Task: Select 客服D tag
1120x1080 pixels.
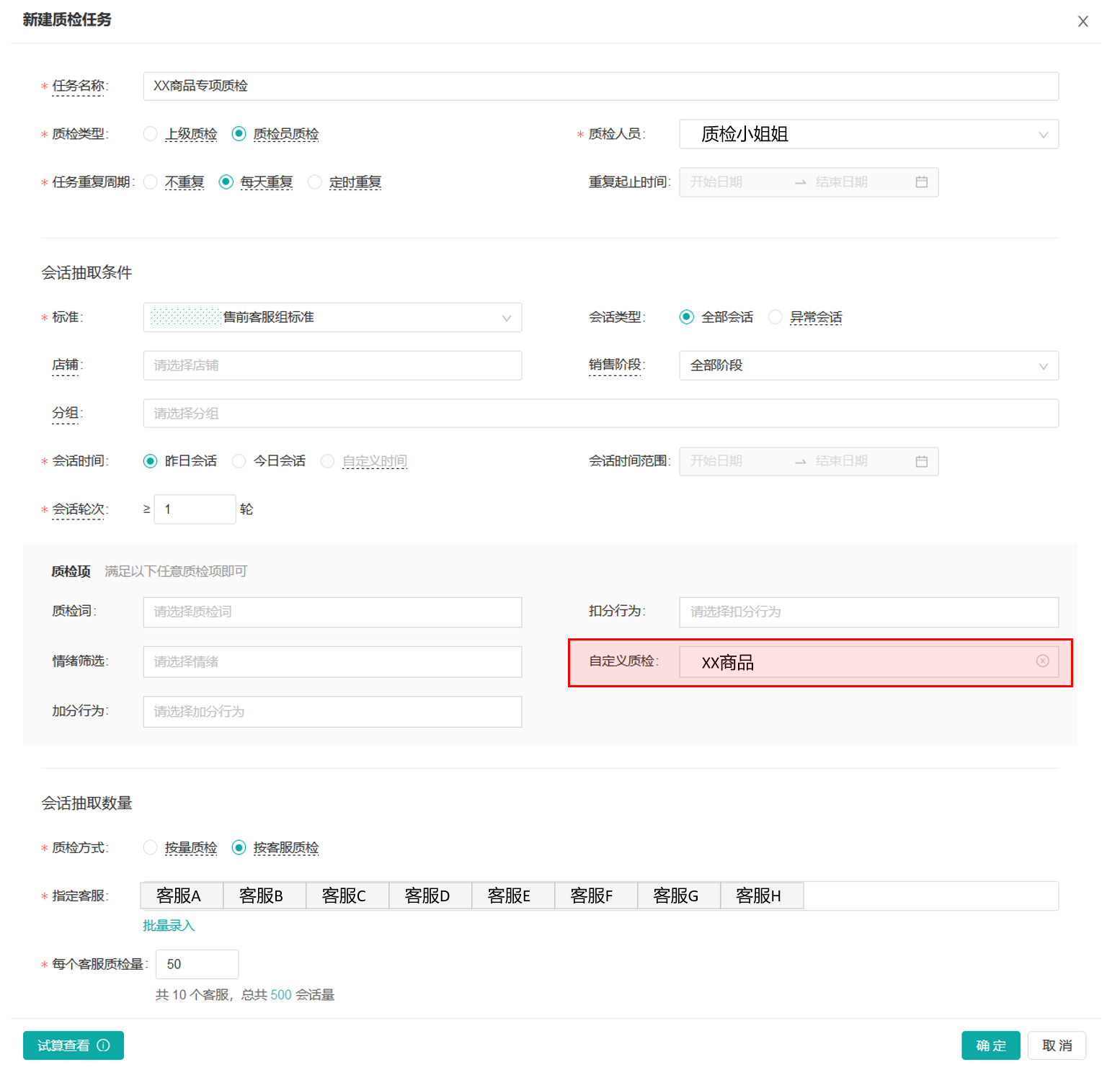Action: pyautogui.click(x=430, y=896)
